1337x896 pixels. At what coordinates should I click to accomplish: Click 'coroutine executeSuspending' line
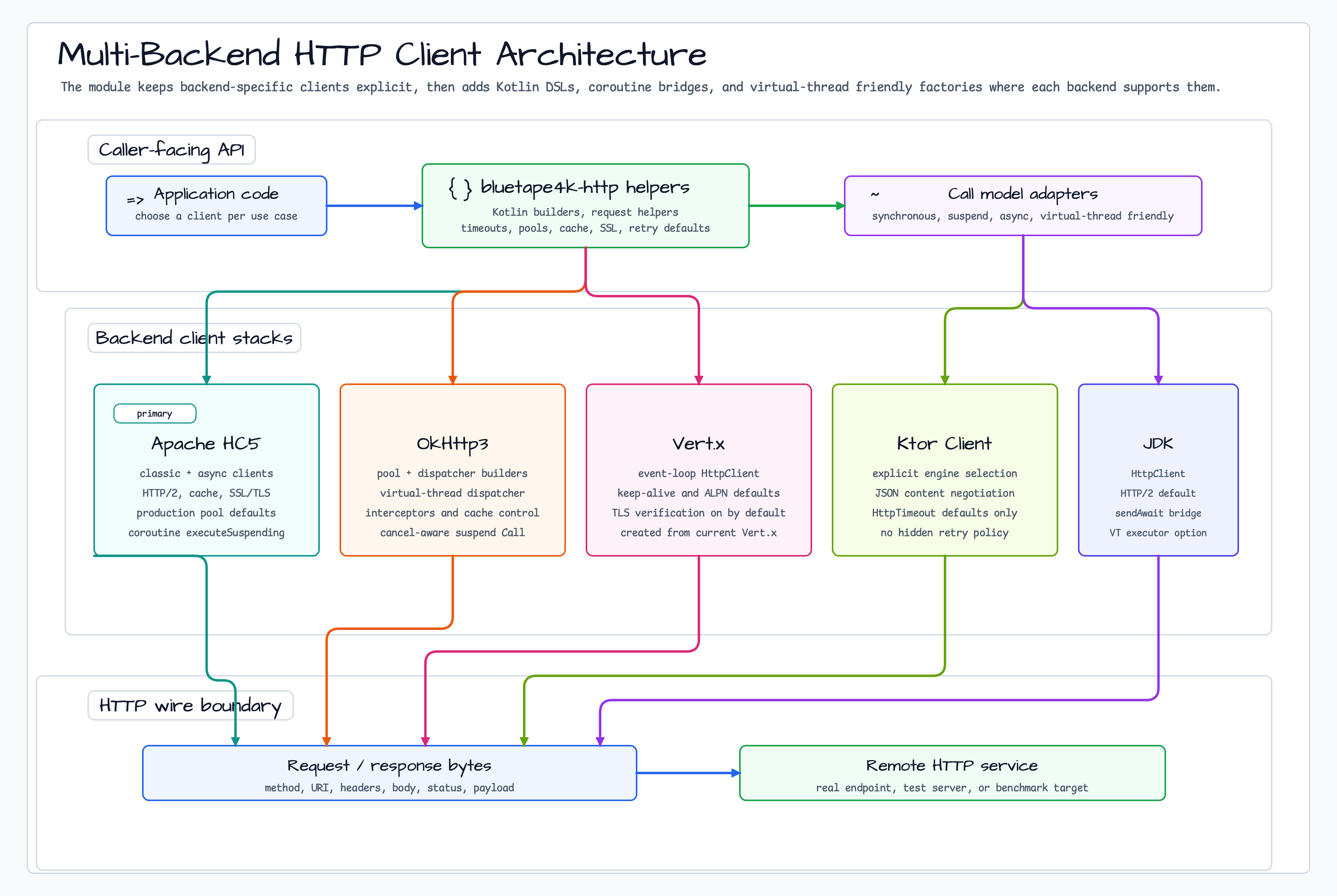coord(206,533)
